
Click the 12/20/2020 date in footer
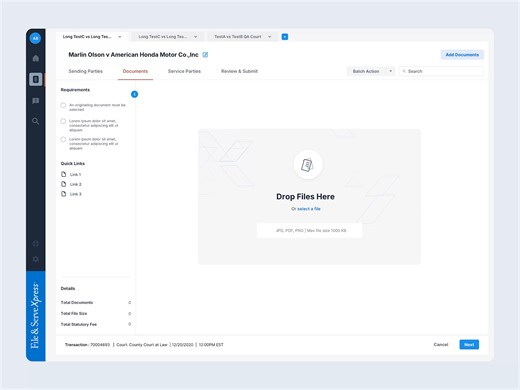click(182, 345)
